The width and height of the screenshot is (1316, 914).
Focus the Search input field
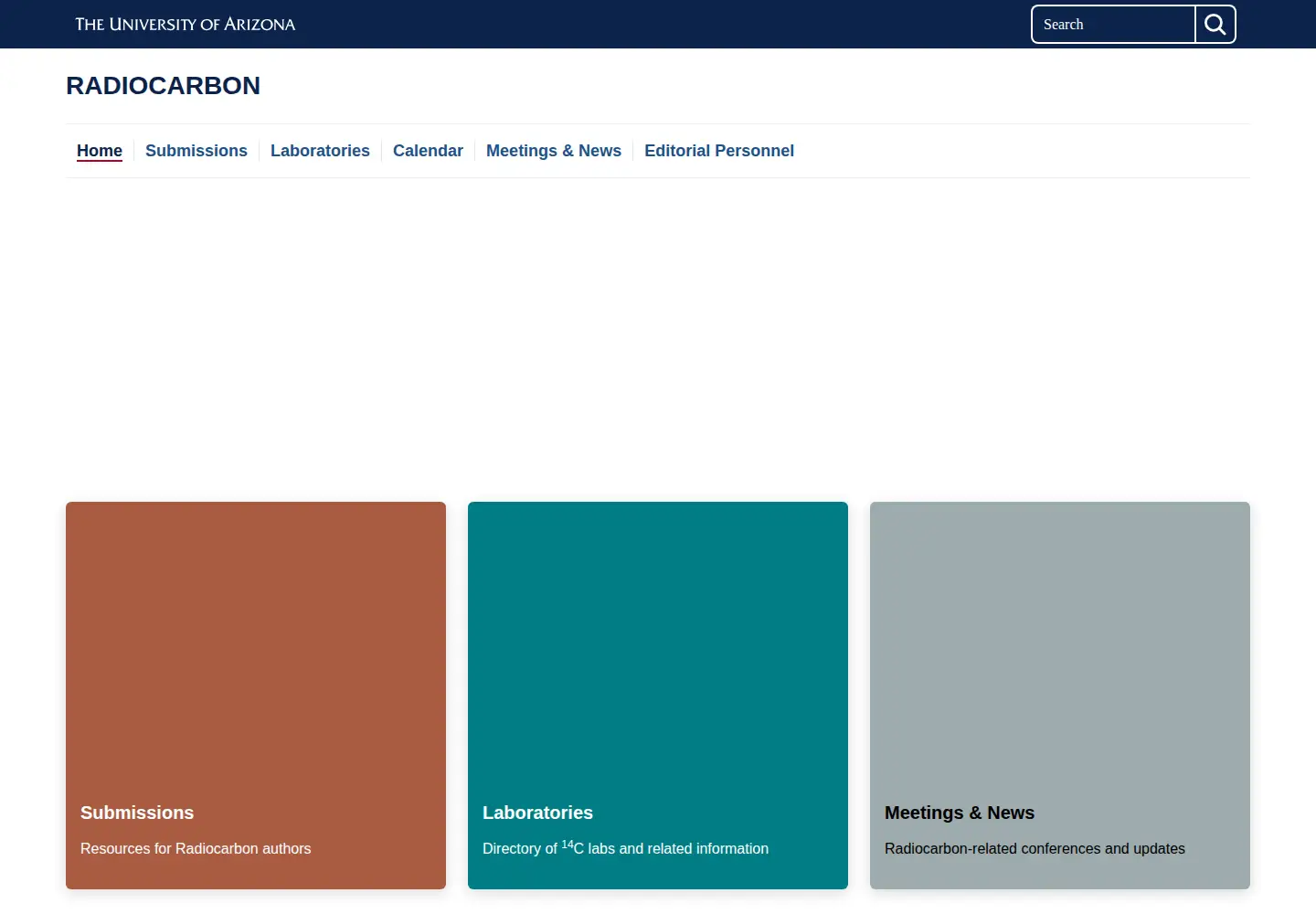pos(1113,25)
